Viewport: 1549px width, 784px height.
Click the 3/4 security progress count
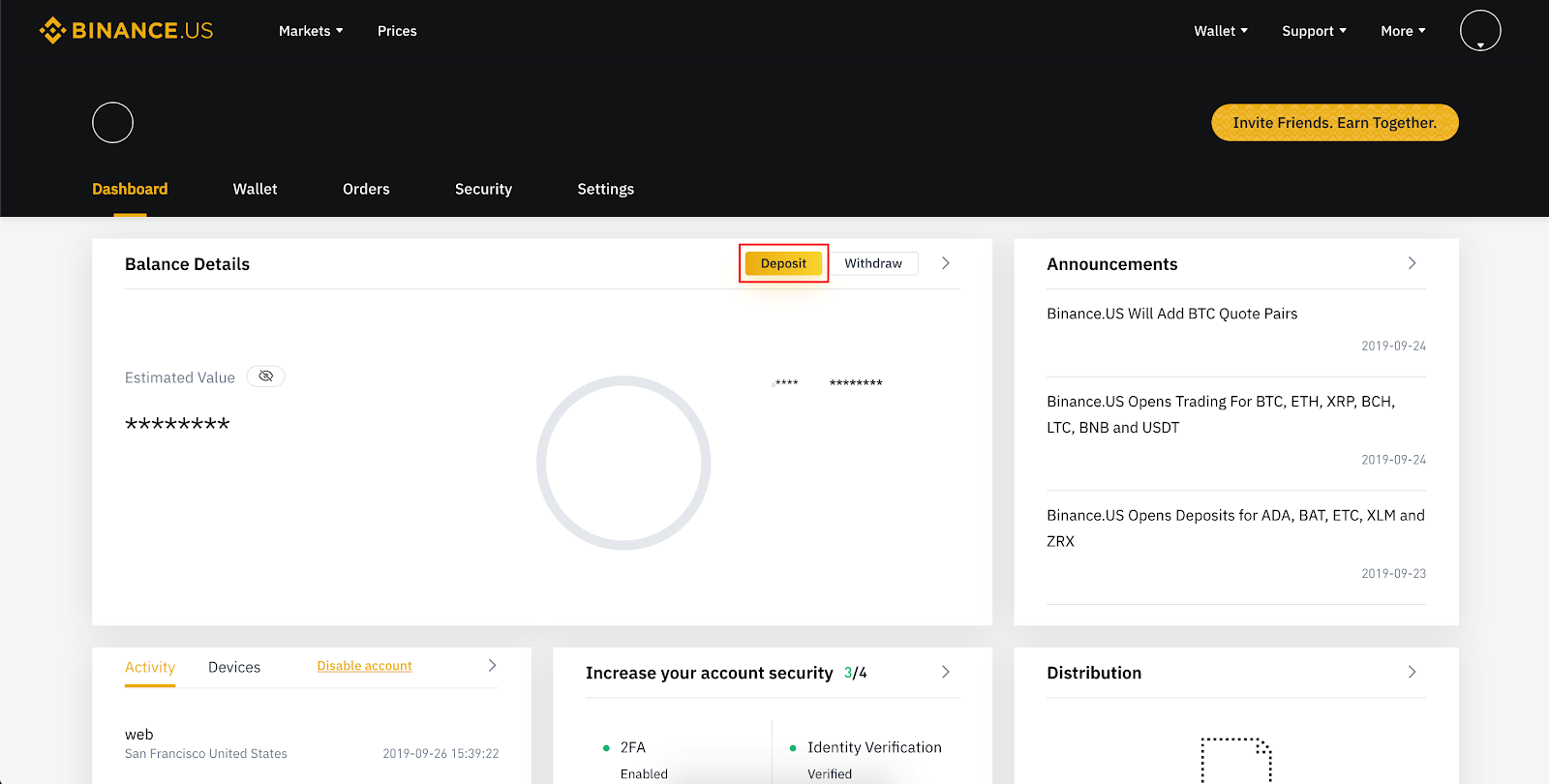pyautogui.click(x=856, y=673)
